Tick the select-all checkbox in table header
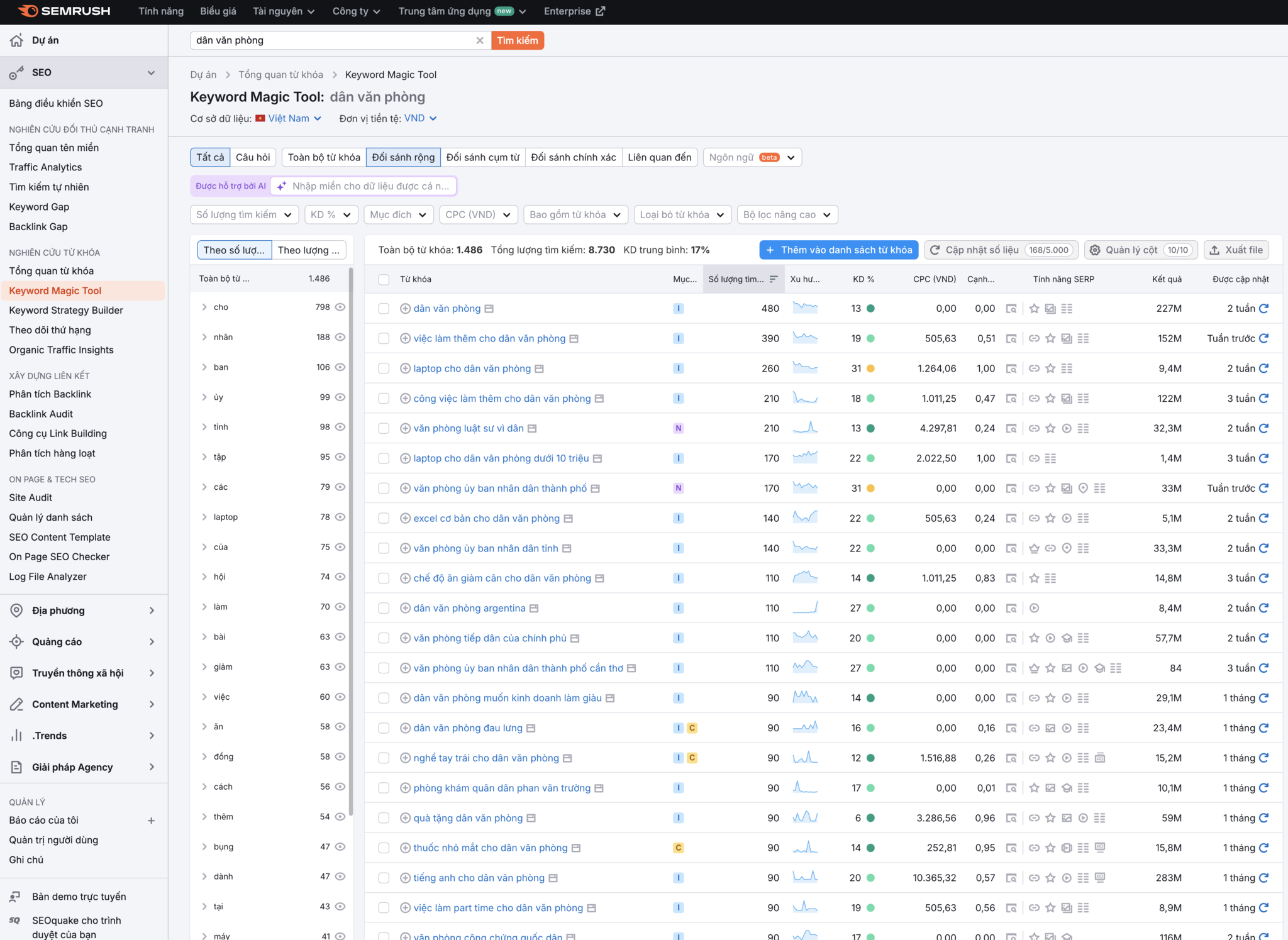This screenshot has height=940, width=1288. pyautogui.click(x=384, y=279)
